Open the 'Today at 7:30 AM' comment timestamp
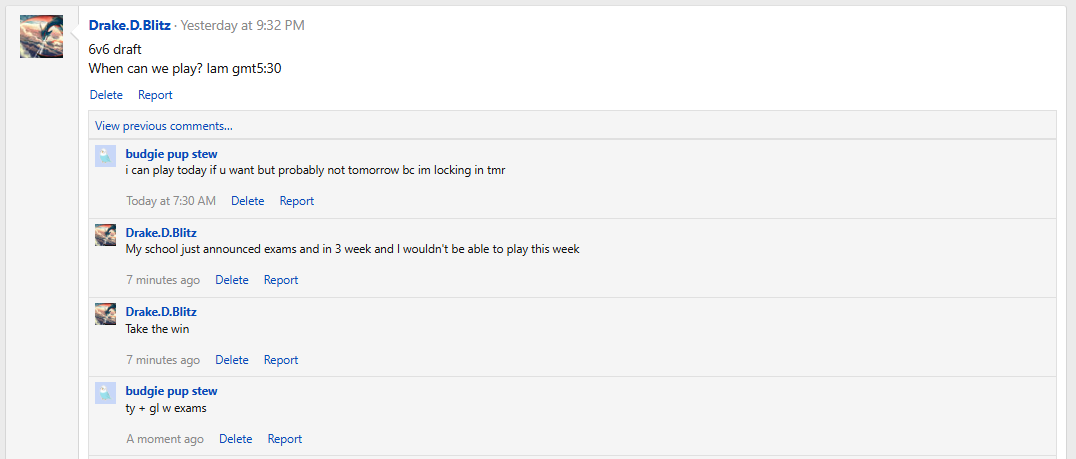The width and height of the screenshot is (1076, 459). point(170,201)
